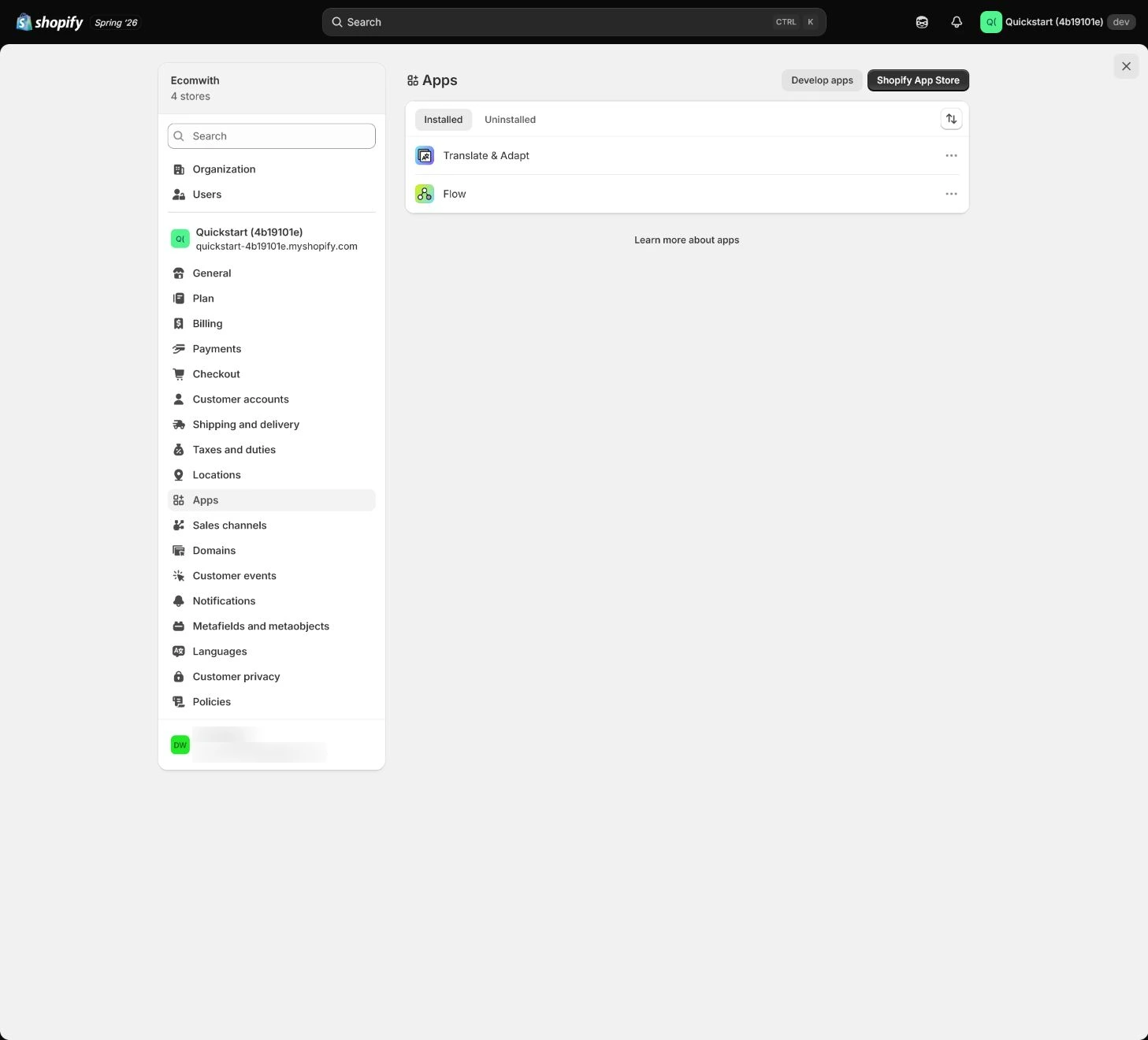
Task: Open Customer events settings
Action: coord(272,576)
